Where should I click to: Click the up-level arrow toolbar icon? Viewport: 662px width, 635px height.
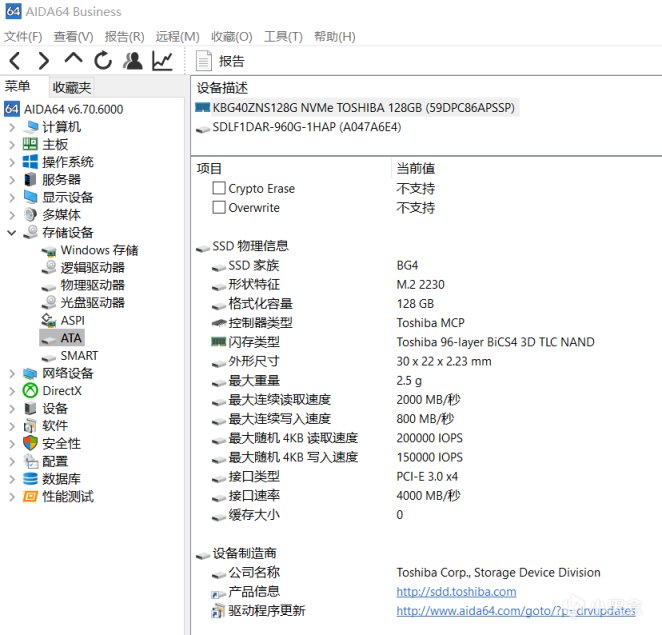click(73, 59)
